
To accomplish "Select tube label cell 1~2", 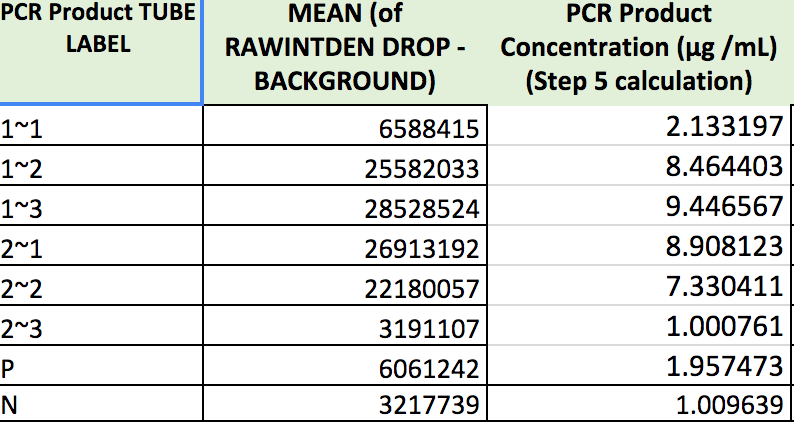I will point(100,168).
